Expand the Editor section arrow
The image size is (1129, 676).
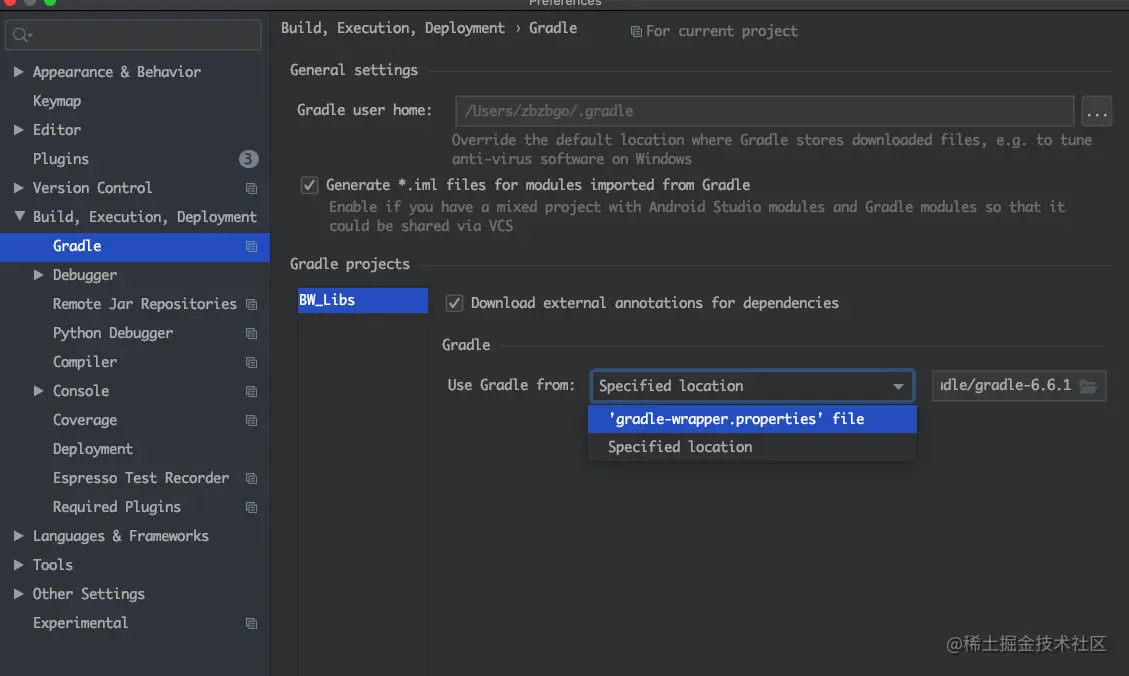19,130
